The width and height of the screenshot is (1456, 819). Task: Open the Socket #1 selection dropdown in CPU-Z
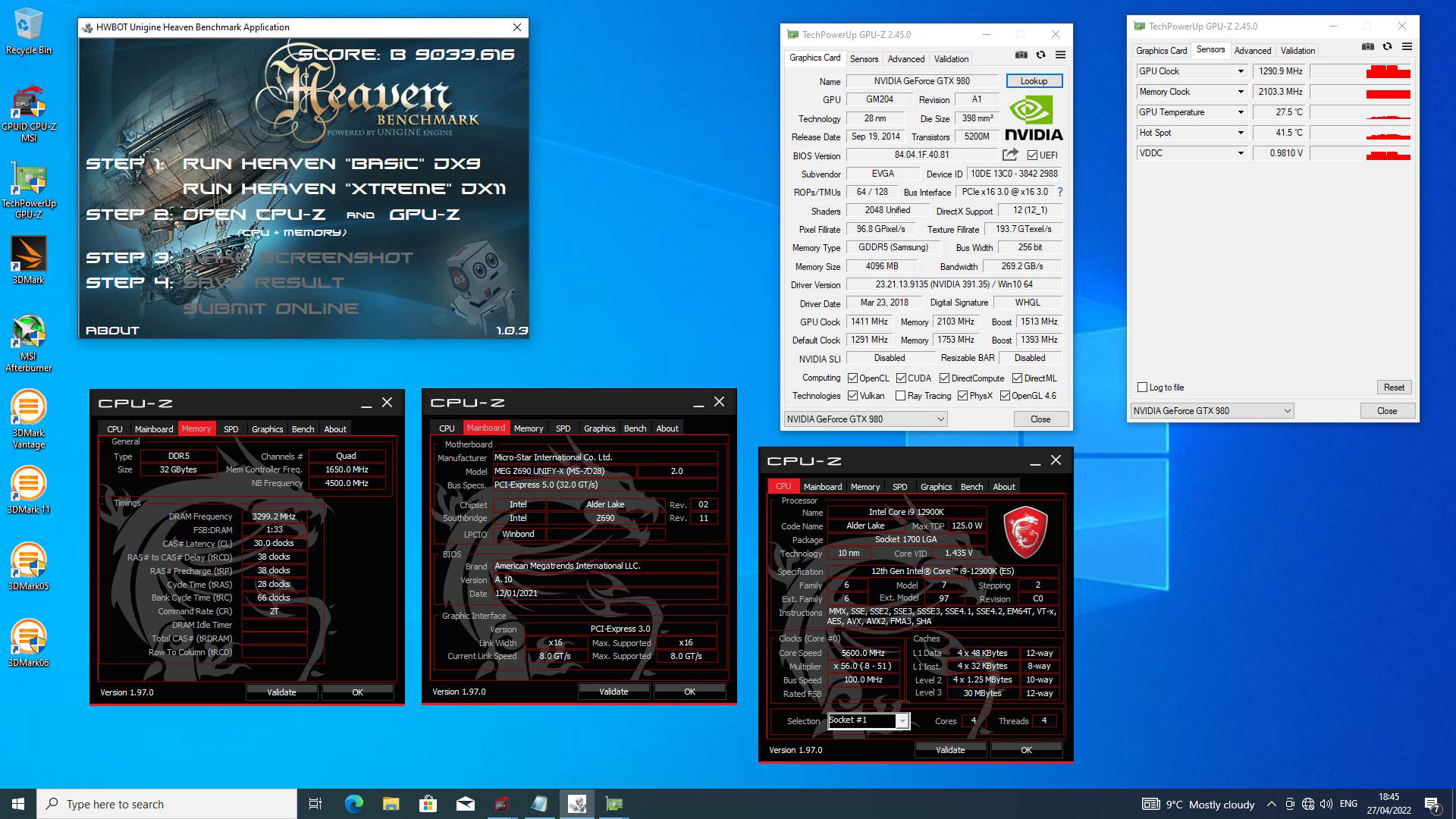pos(902,721)
